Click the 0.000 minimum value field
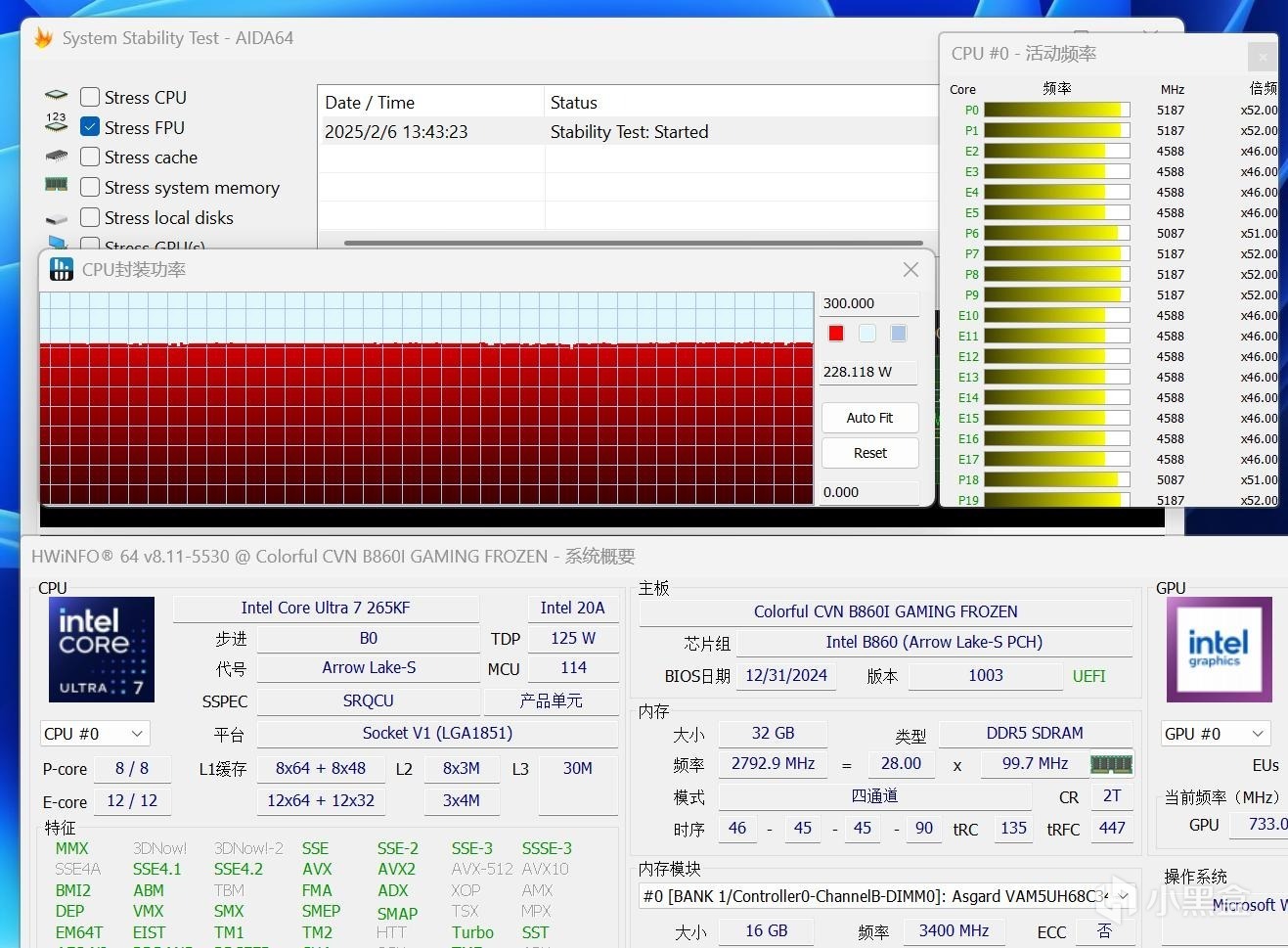1288x948 pixels. click(869, 492)
